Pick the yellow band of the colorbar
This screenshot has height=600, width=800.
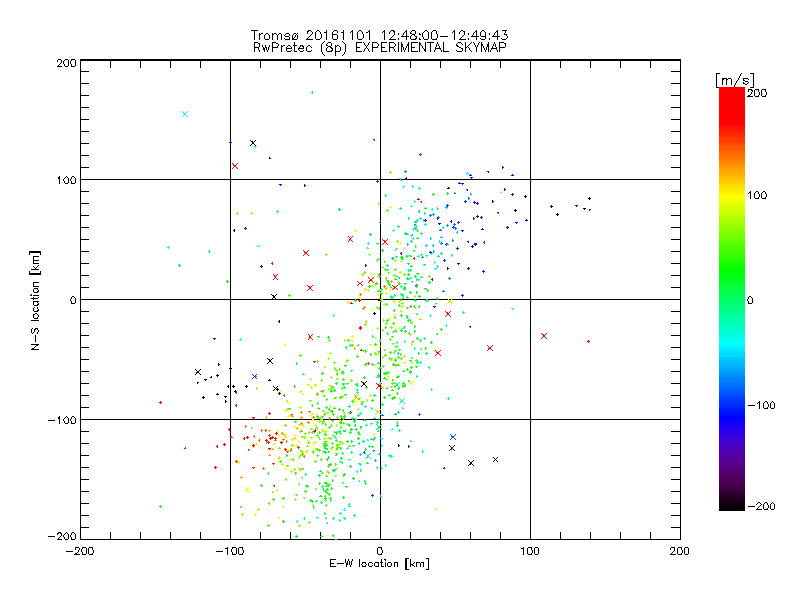click(x=732, y=195)
